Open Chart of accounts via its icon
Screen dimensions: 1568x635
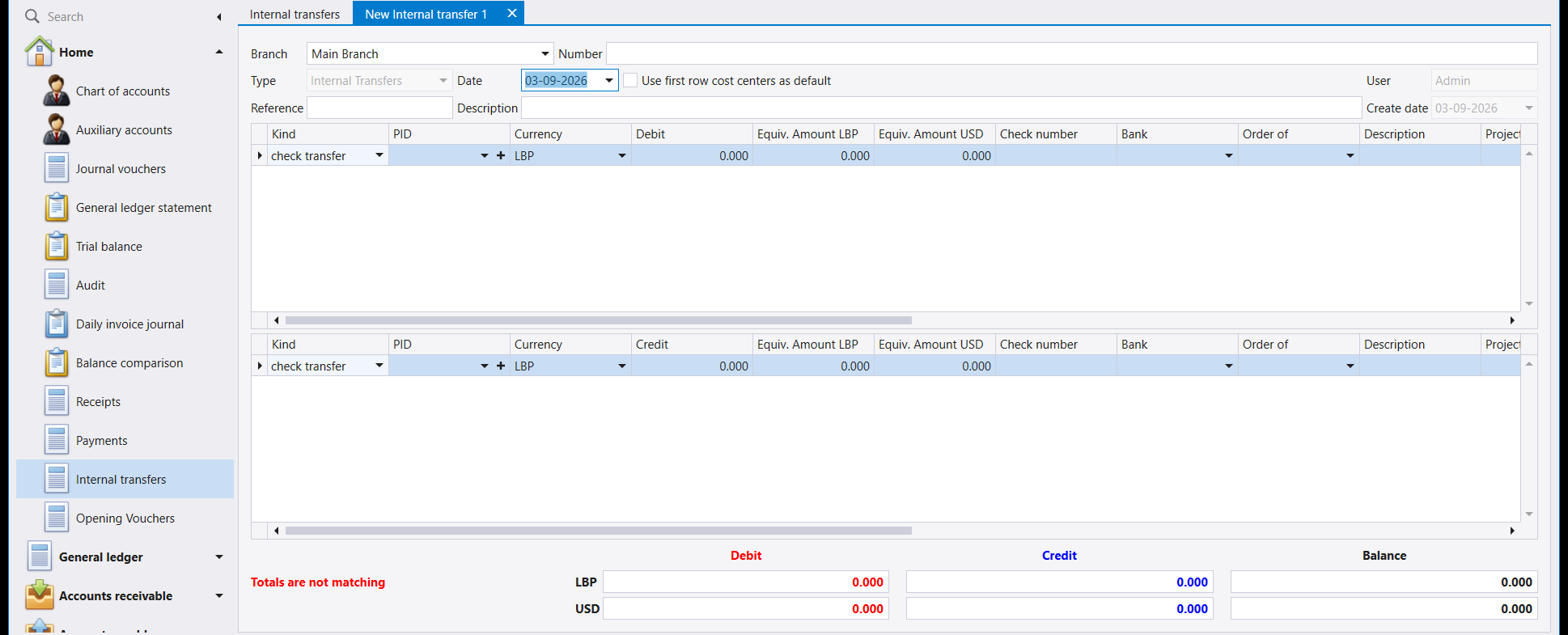(56, 91)
